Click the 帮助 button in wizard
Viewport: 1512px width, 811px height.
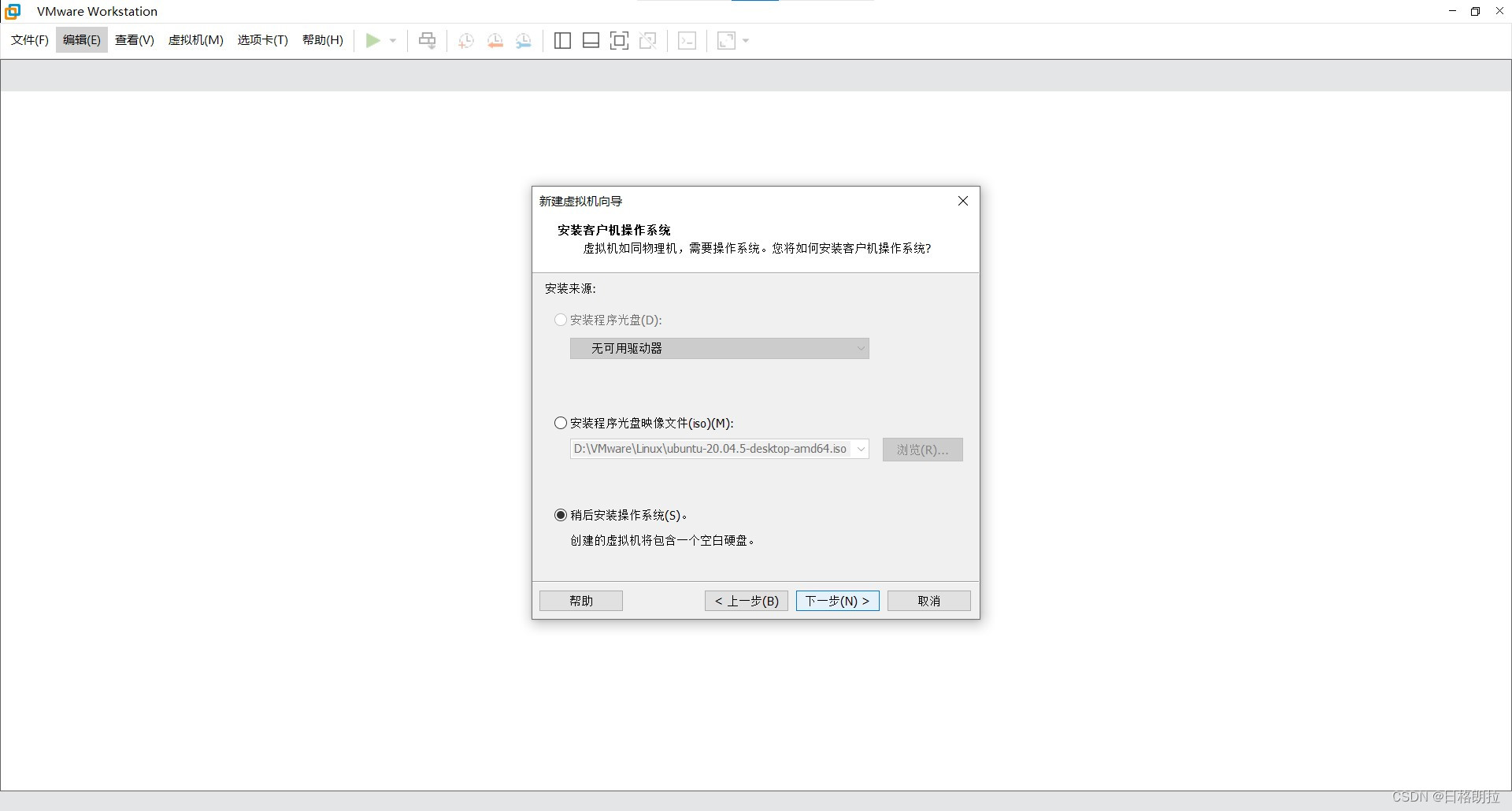pyautogui.click(x=581, y=601)
